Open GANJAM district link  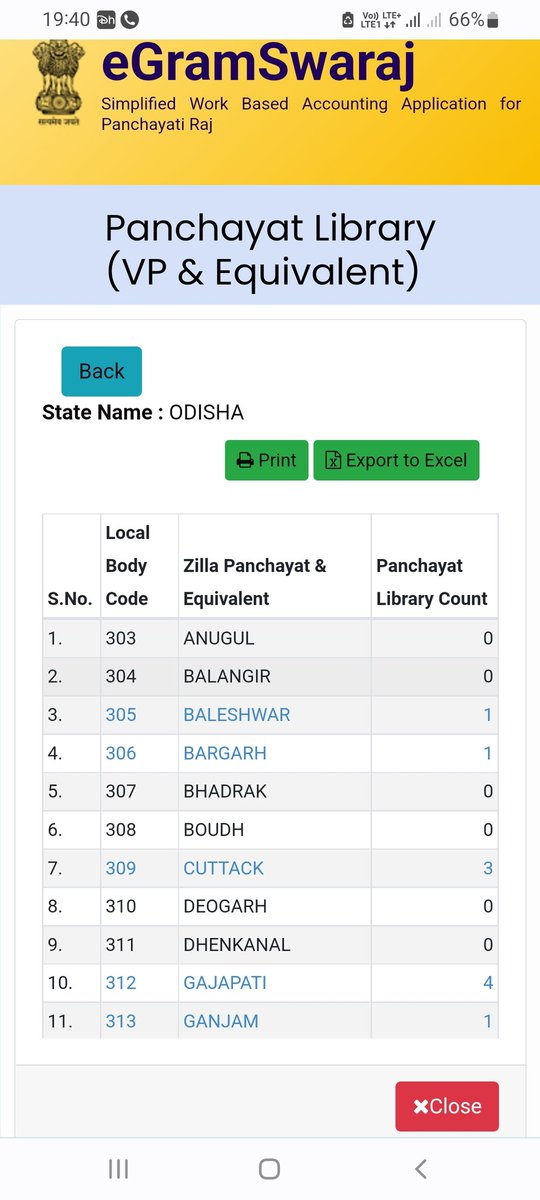tap(221, 1021)
